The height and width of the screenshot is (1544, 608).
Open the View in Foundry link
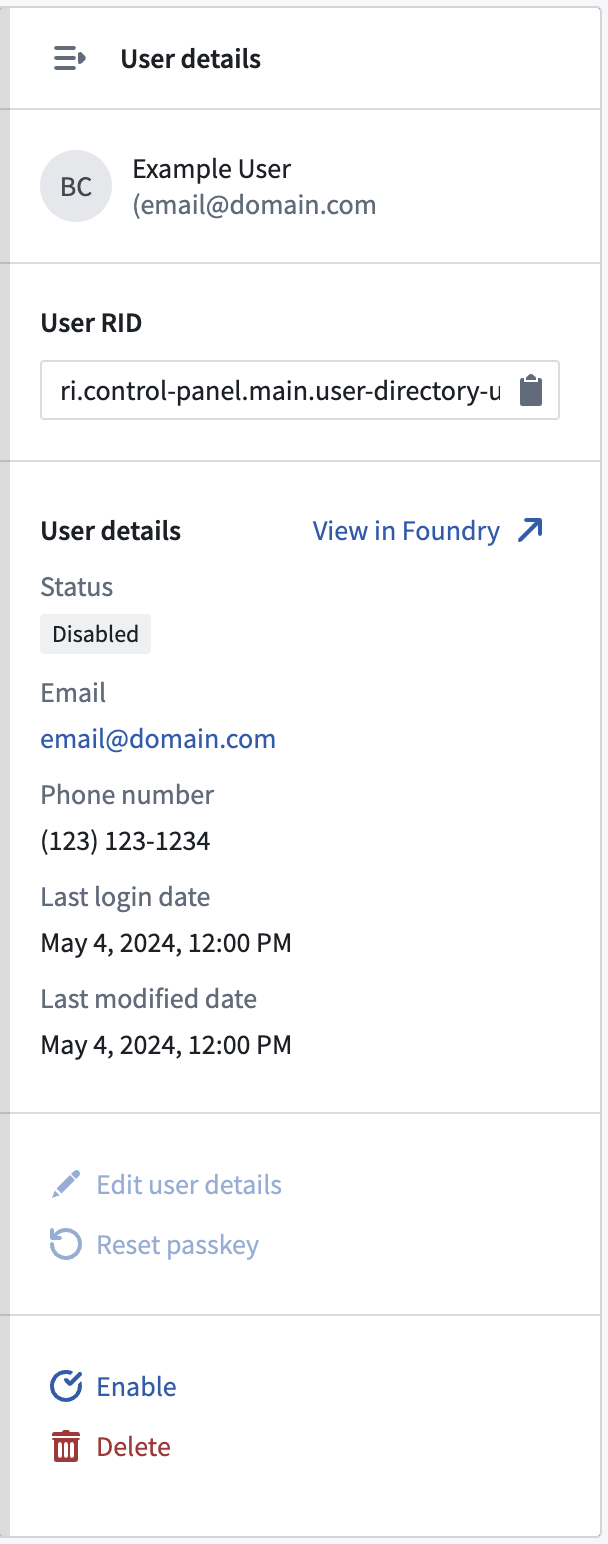(406, 531)
